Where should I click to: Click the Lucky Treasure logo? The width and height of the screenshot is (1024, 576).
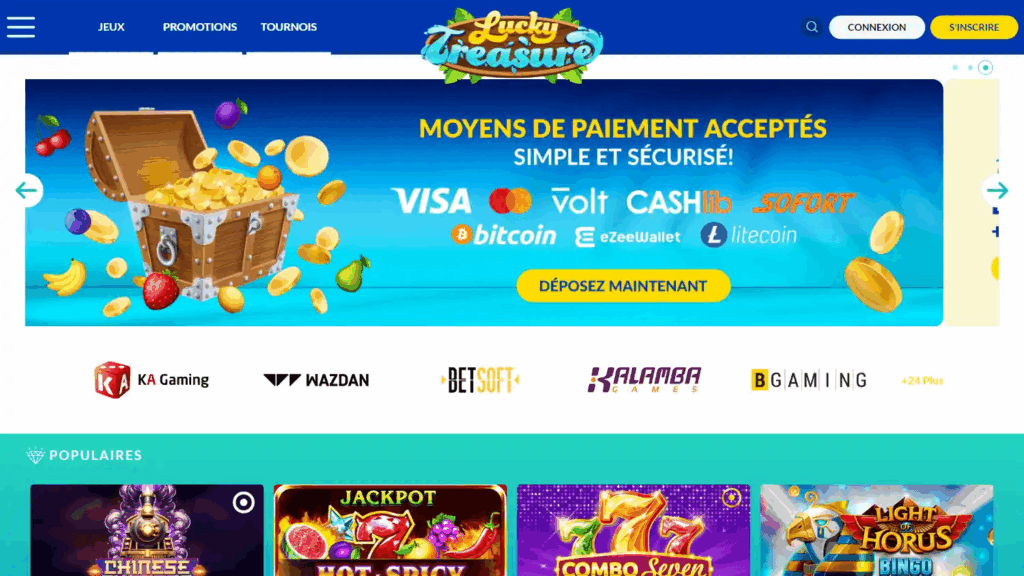512,46
